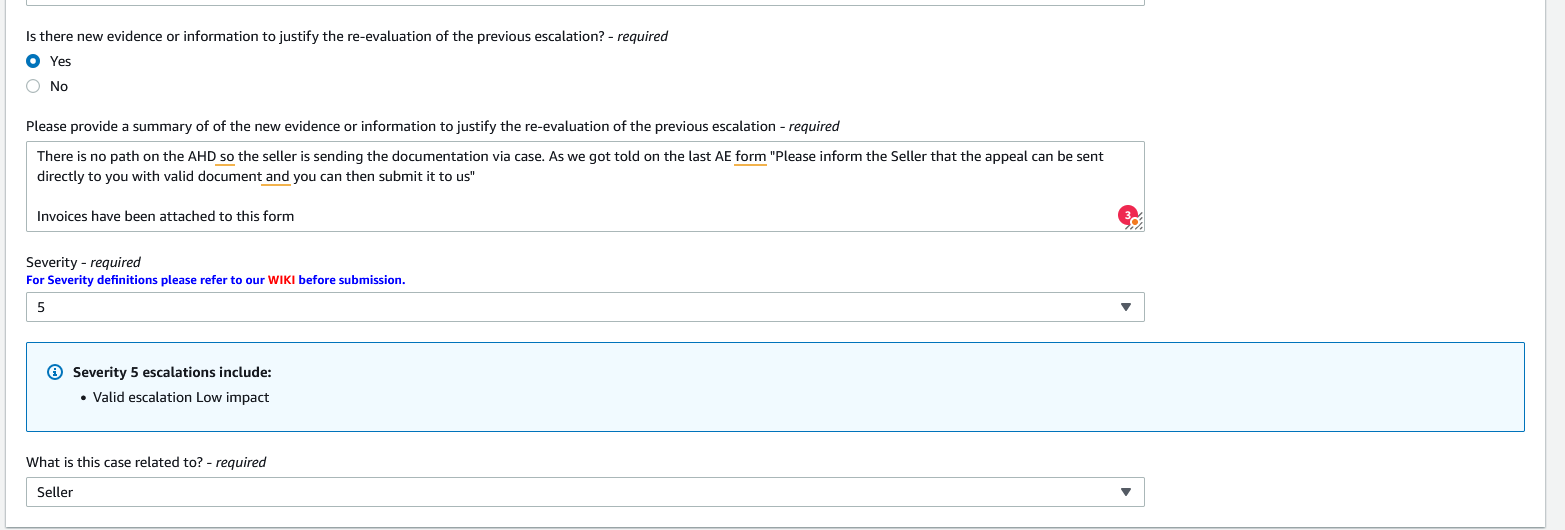This screenshot has width=1565, height=530.
Task: Select "Yes" for new evidence question
Action: tap(34, 61)
